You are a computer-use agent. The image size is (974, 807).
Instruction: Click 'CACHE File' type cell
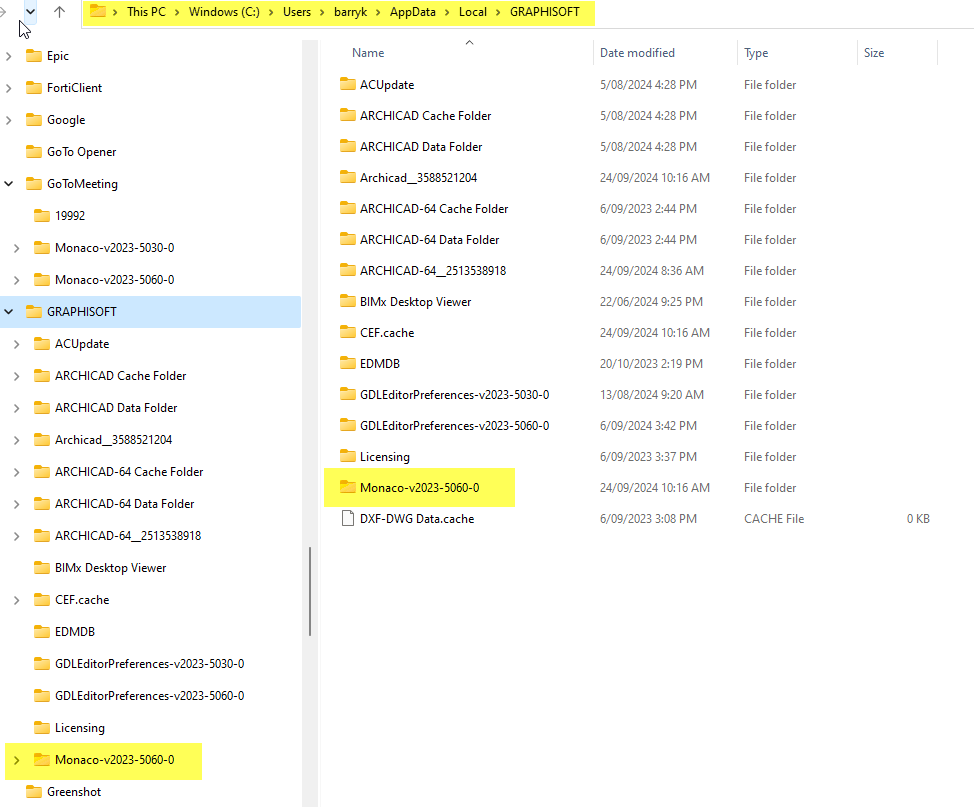click(774, 519)
